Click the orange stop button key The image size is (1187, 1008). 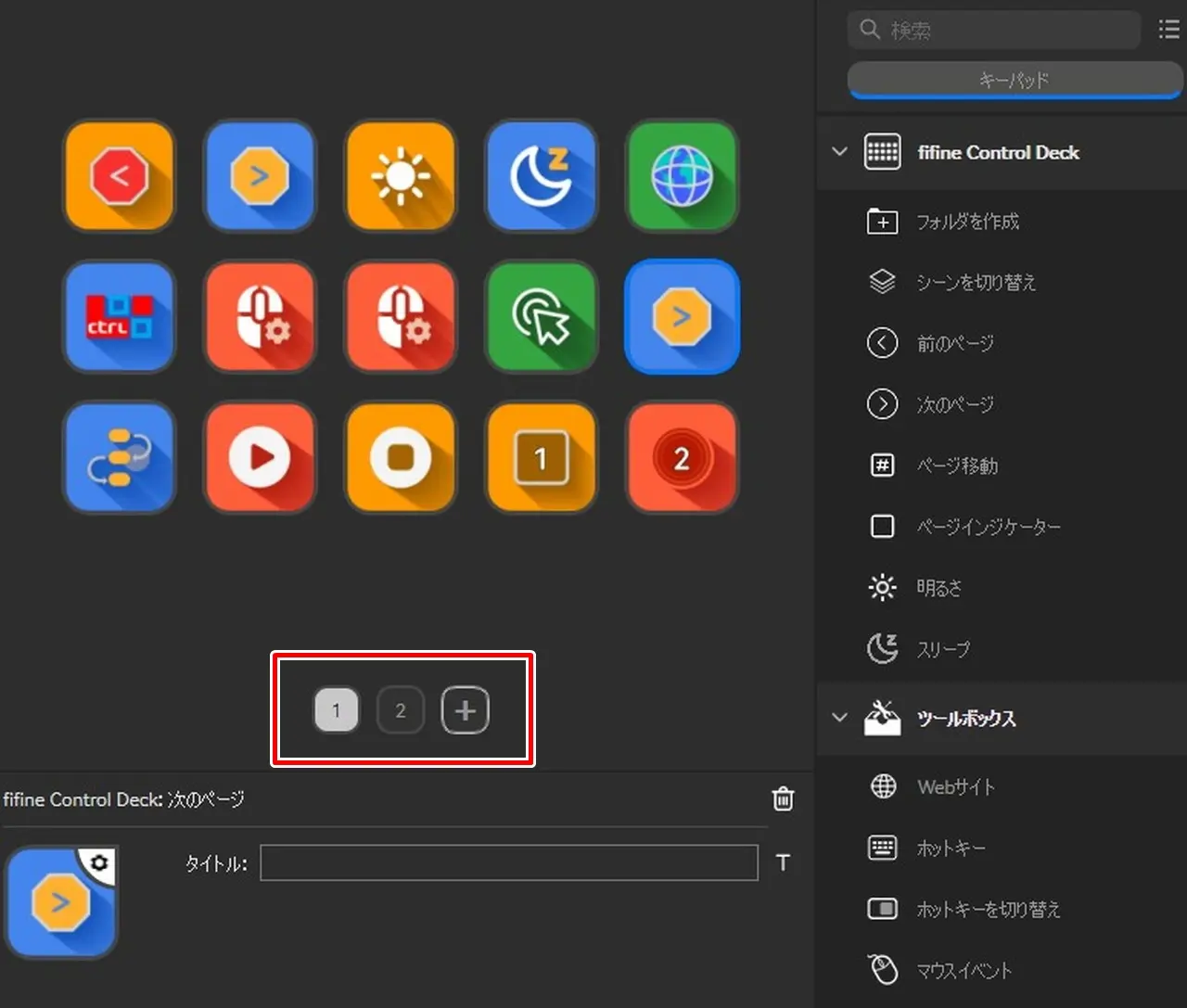point(400,457)
